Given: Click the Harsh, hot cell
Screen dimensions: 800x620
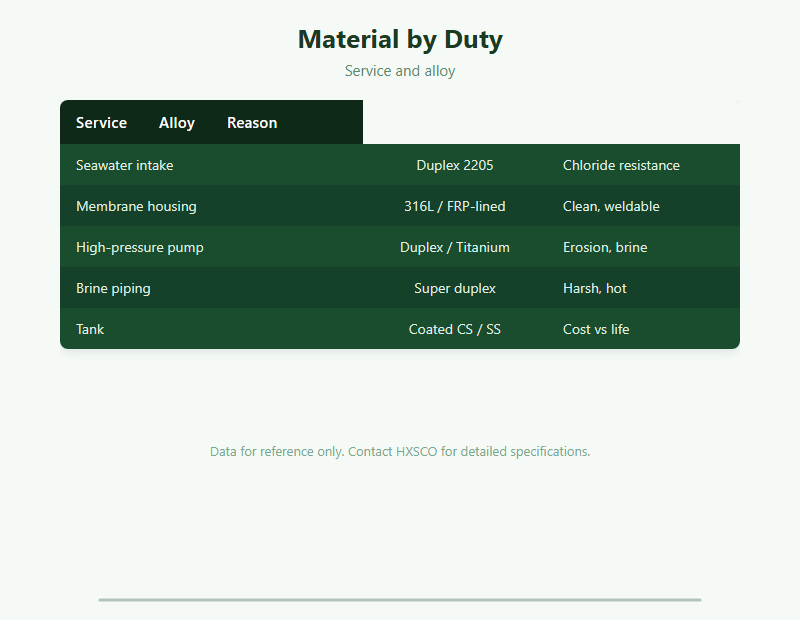Looking at the screenshot, I should (x=643, y=288).
